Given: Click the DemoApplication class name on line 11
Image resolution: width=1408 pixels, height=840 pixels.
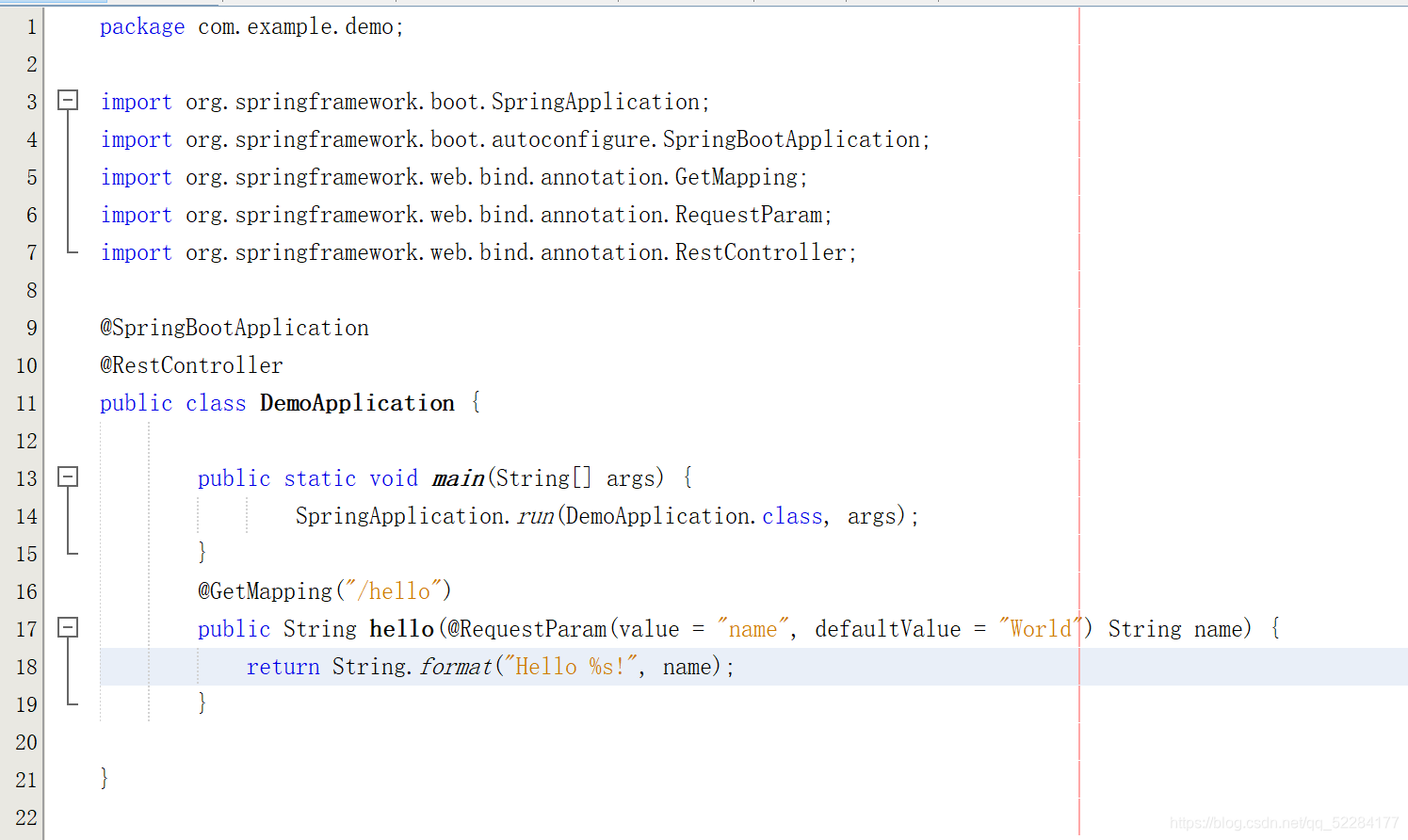Looking at the screenshot, I should [x=357, y=404].
